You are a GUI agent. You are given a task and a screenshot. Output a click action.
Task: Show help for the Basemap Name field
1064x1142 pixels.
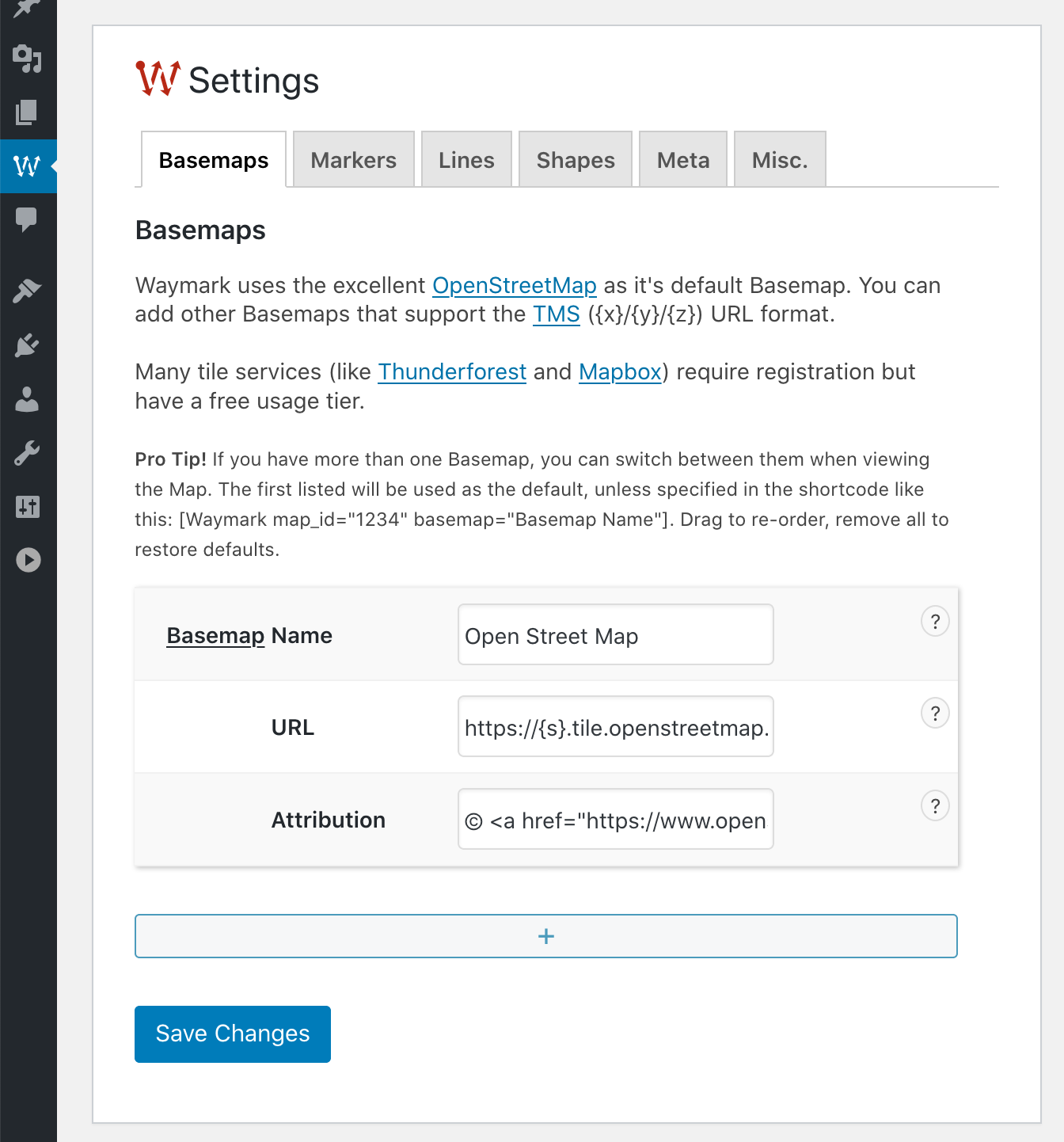point(935,622)
